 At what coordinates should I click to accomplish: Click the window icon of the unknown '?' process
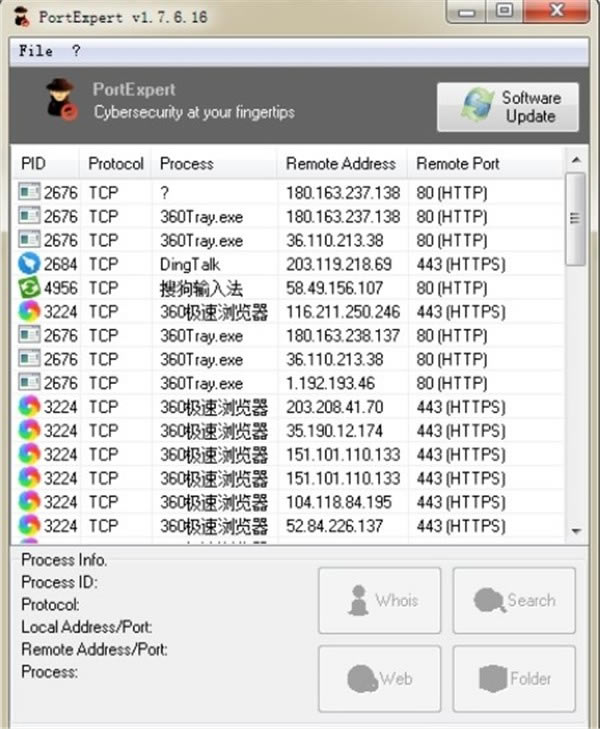[x=29, y=192]
